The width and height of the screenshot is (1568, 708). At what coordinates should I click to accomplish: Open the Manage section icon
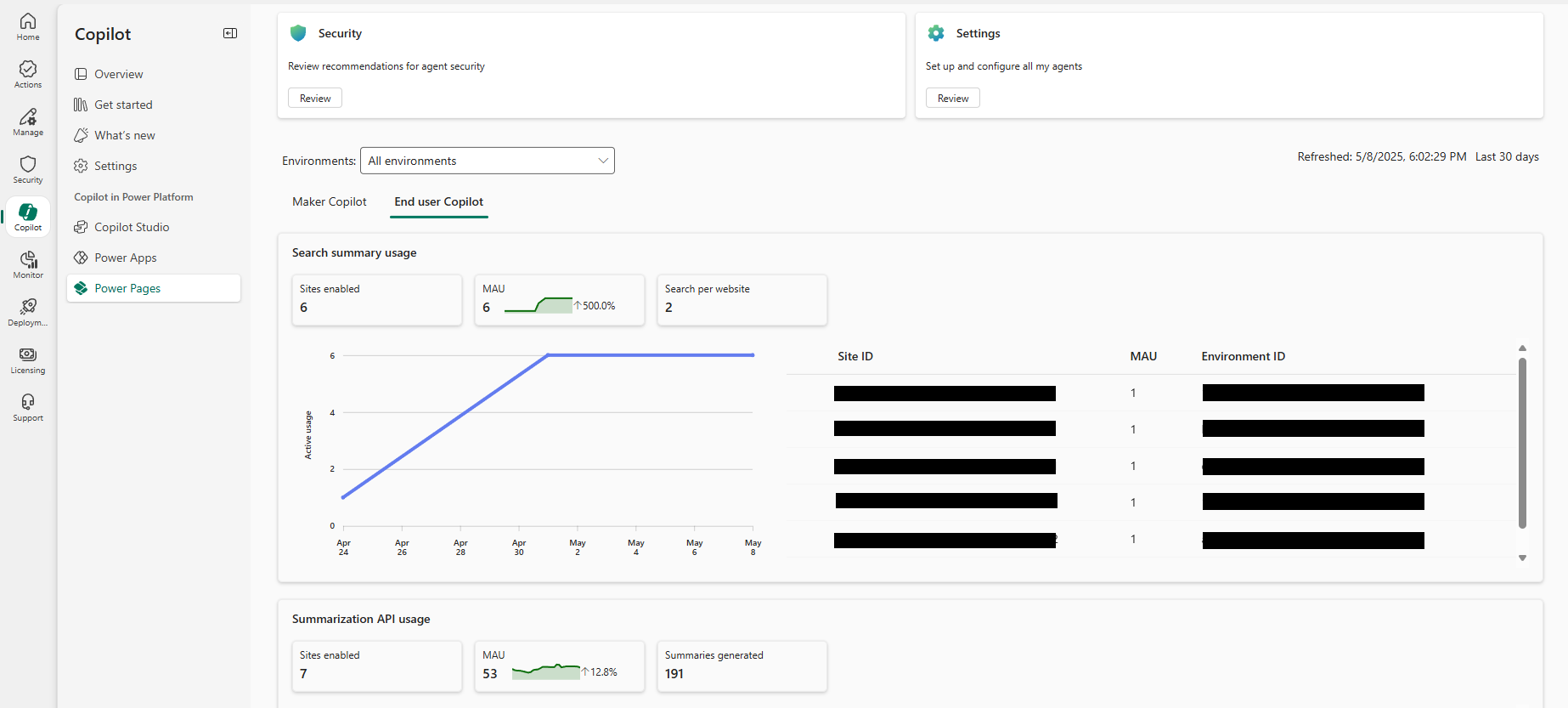pos(28,122)
